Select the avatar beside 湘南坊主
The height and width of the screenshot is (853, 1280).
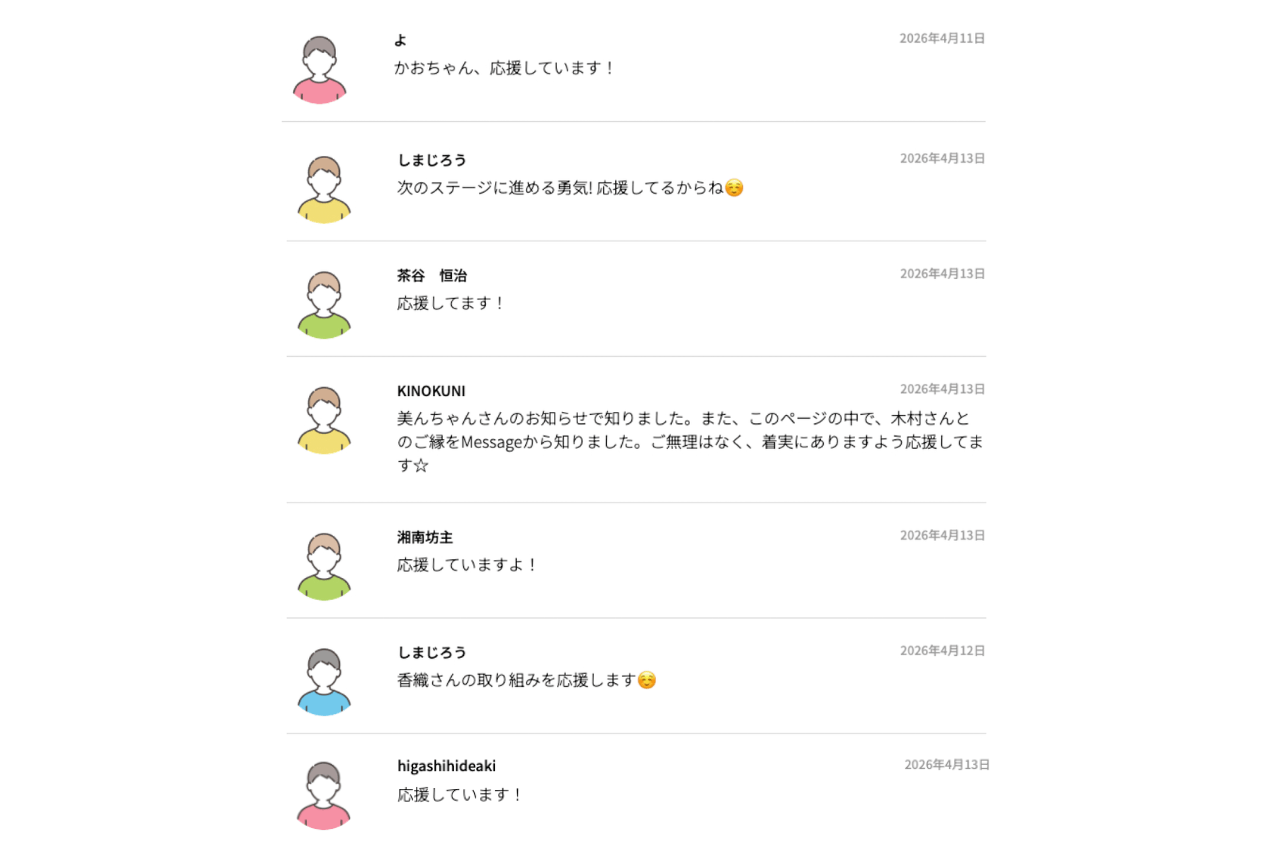tap(324, 567)
